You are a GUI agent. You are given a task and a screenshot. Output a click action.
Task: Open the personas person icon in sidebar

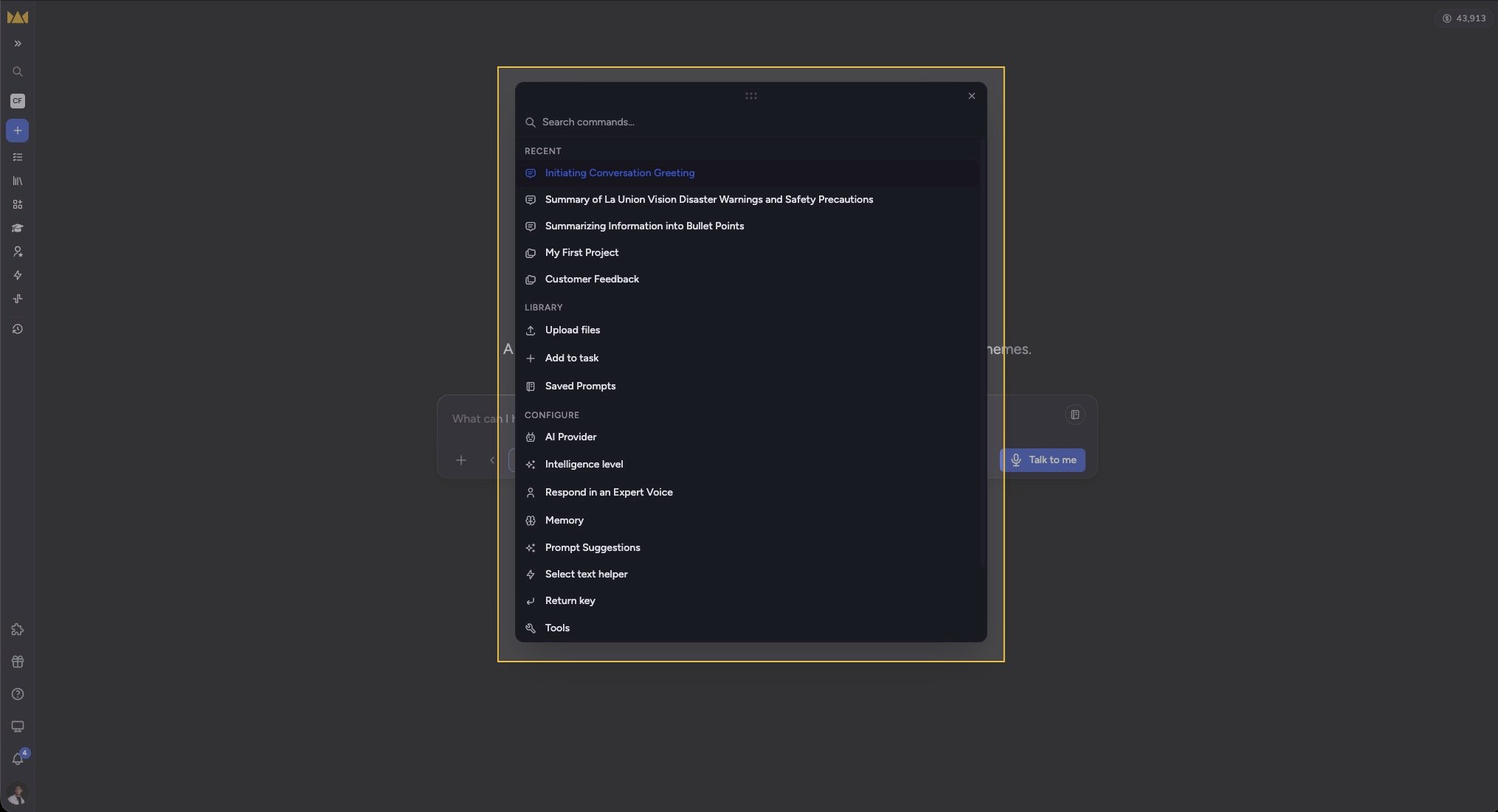(x=18, y=251)
